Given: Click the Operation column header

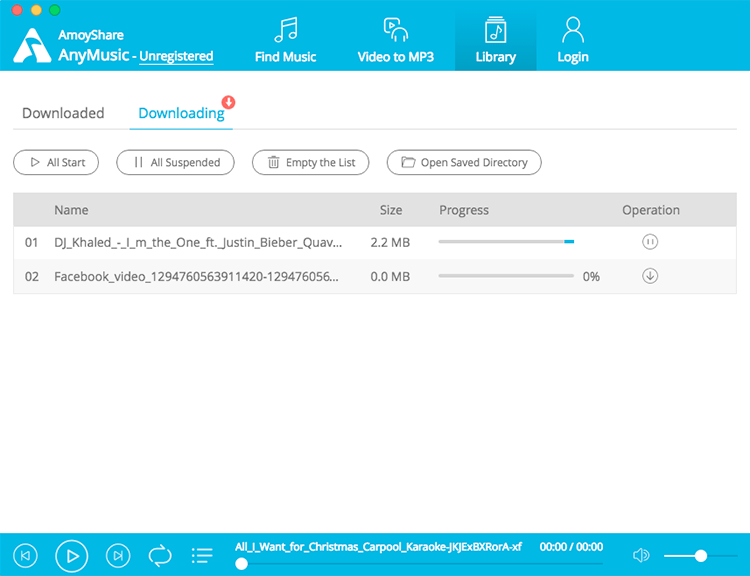Looking at the screenshot, I should [x=651, y=210].
